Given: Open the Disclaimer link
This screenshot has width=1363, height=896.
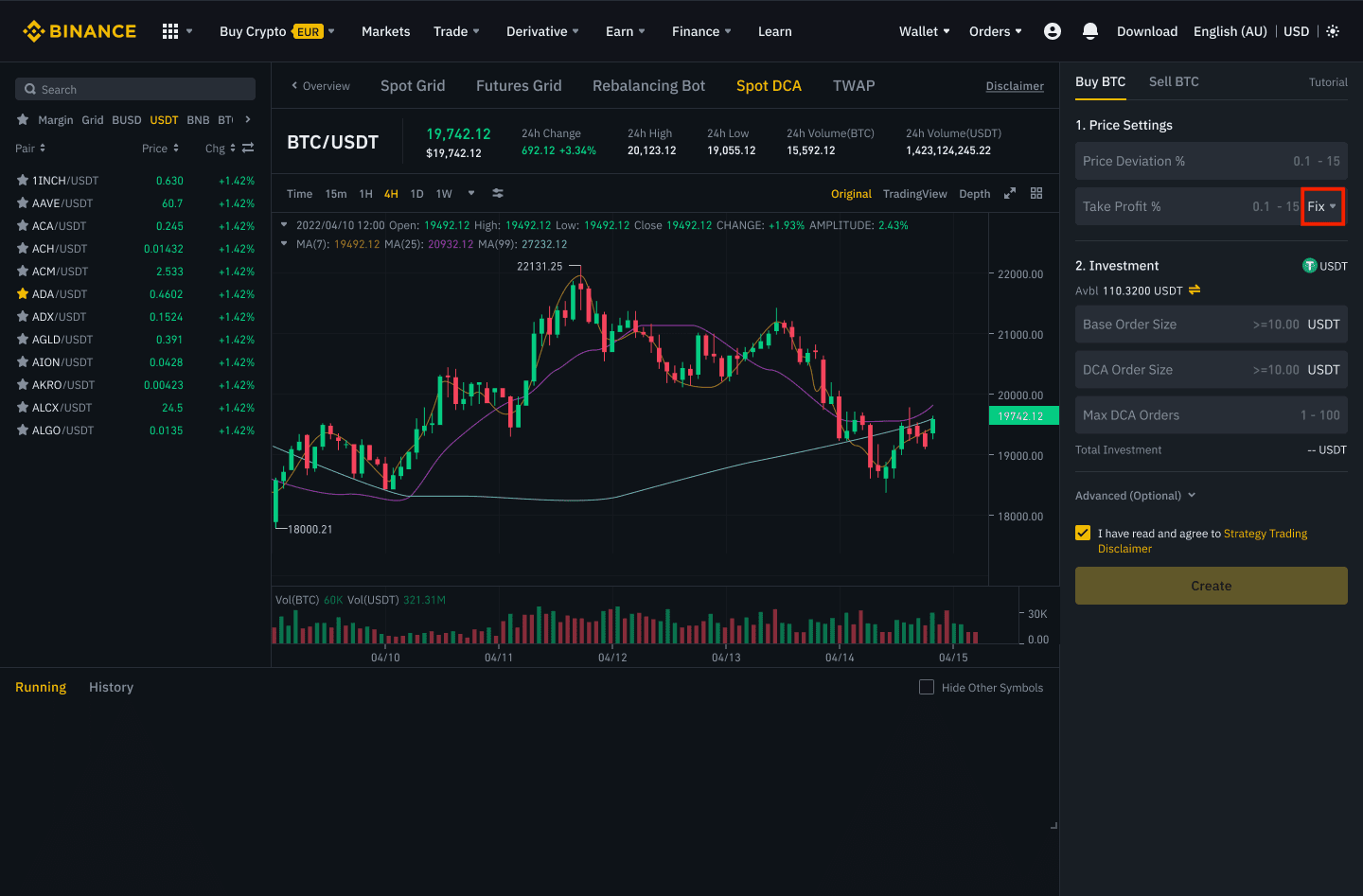Looking at the screenshot, I should [x=1015, y=85].
